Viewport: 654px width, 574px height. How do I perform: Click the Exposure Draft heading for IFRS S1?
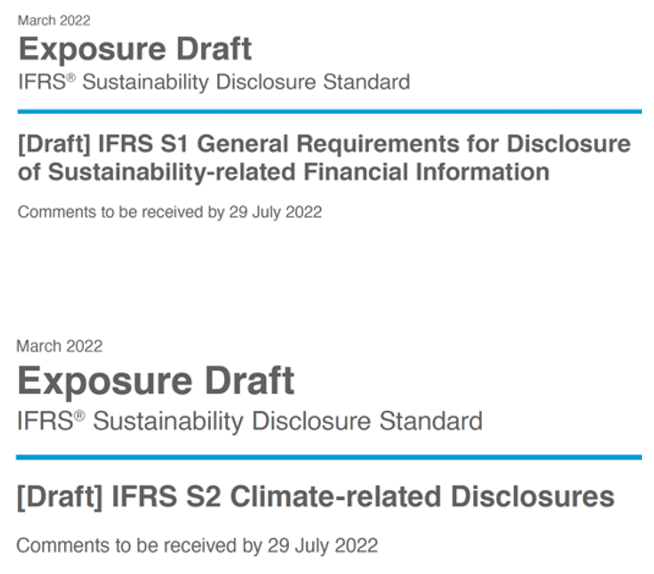[x=134, y=48]
